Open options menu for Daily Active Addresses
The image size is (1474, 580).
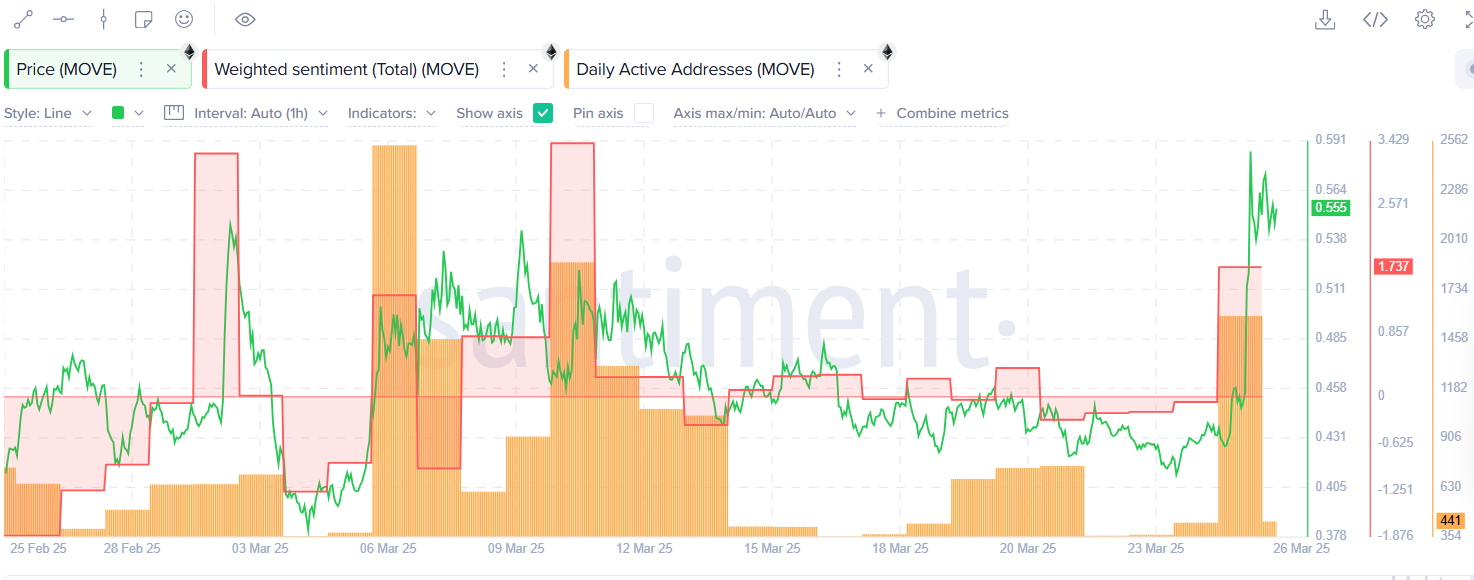[839, 69]
